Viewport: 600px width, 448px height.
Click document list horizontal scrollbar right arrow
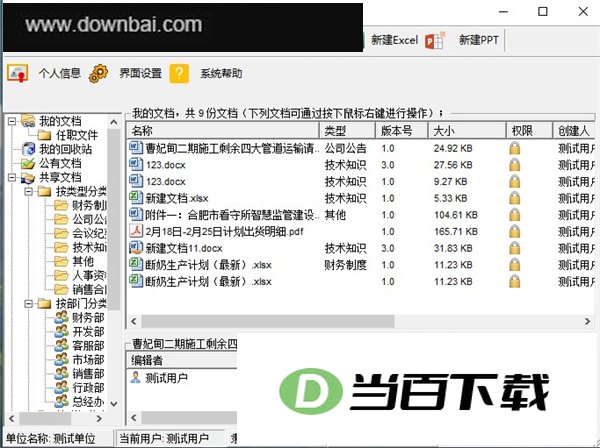click(x=588, y=321)
